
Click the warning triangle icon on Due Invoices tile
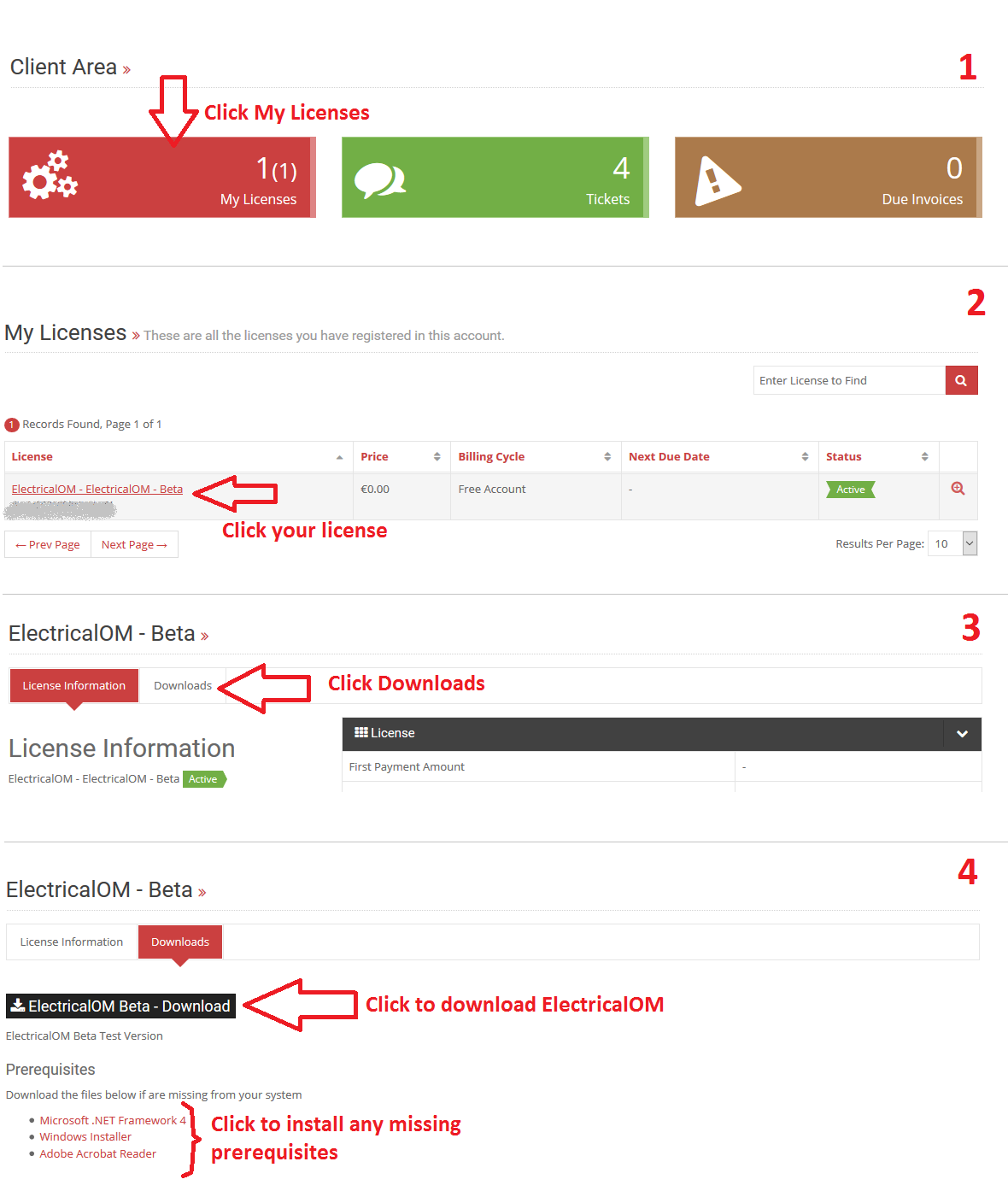(x=717, y=181)
